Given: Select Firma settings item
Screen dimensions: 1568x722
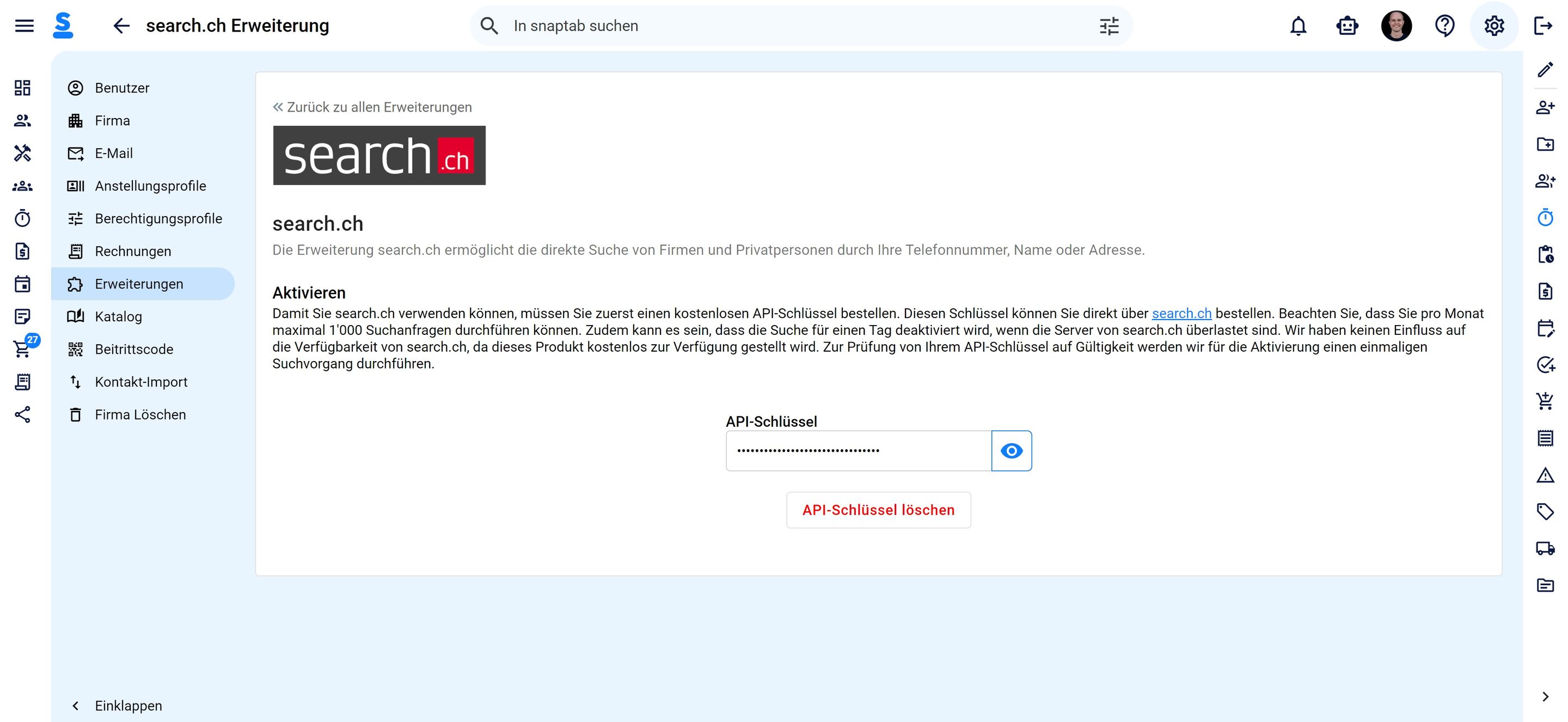Looking at the screenshot, I should (x=143, y=120).
